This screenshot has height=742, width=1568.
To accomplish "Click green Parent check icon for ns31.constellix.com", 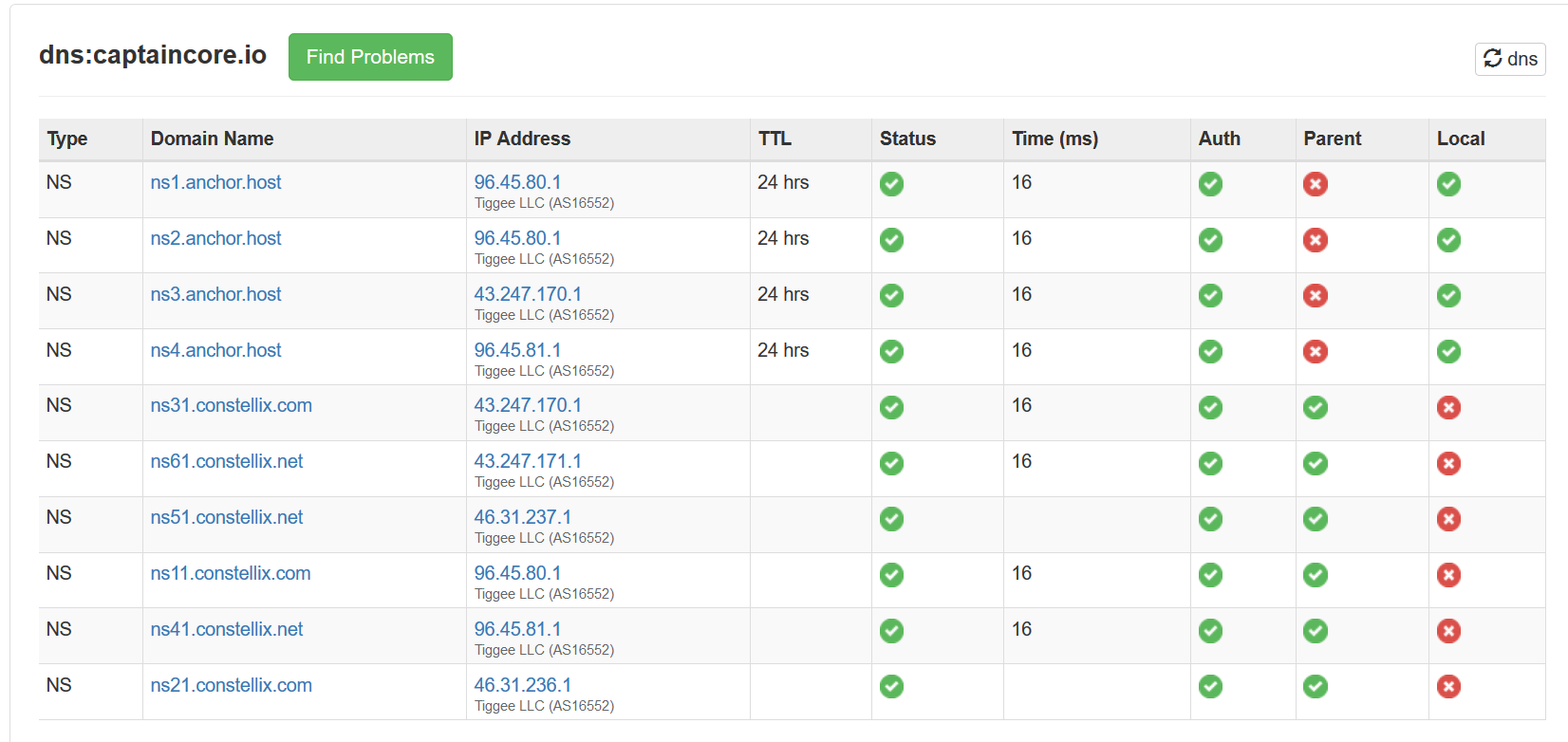I will [1315, 408].
